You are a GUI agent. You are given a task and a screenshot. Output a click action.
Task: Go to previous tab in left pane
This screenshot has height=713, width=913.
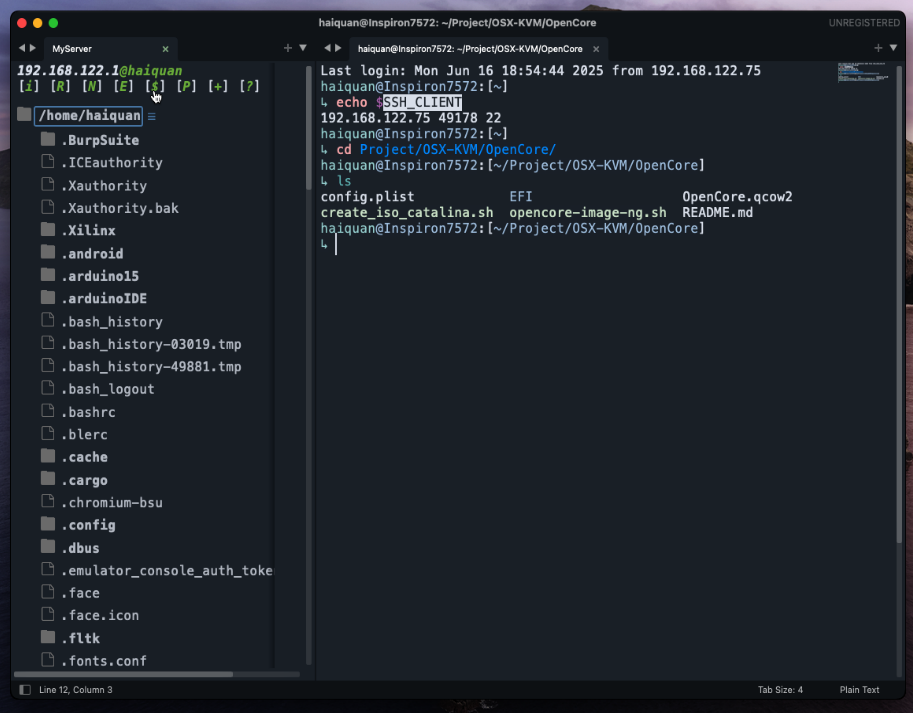22,48
